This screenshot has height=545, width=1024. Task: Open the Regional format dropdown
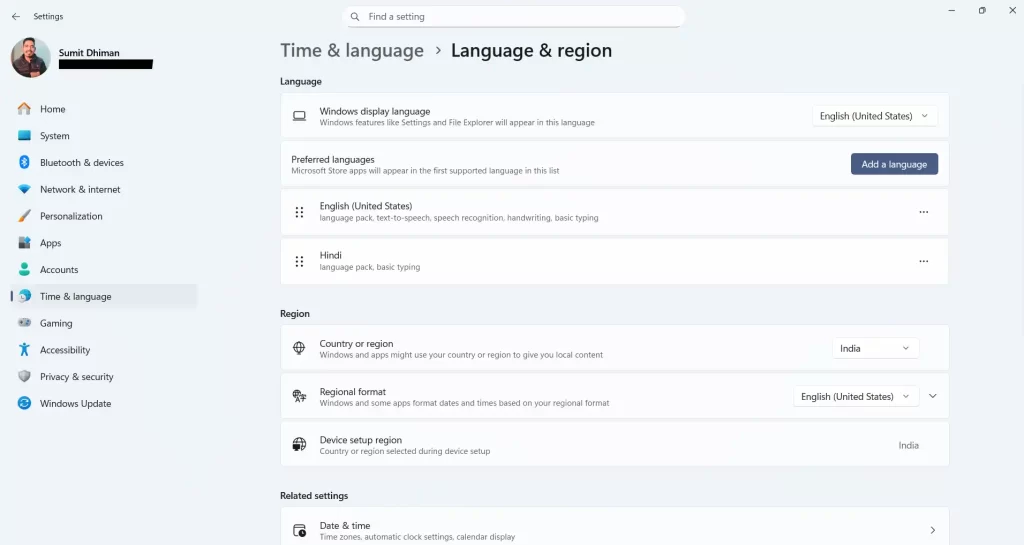pyautogui.click(x=856, y=397)
